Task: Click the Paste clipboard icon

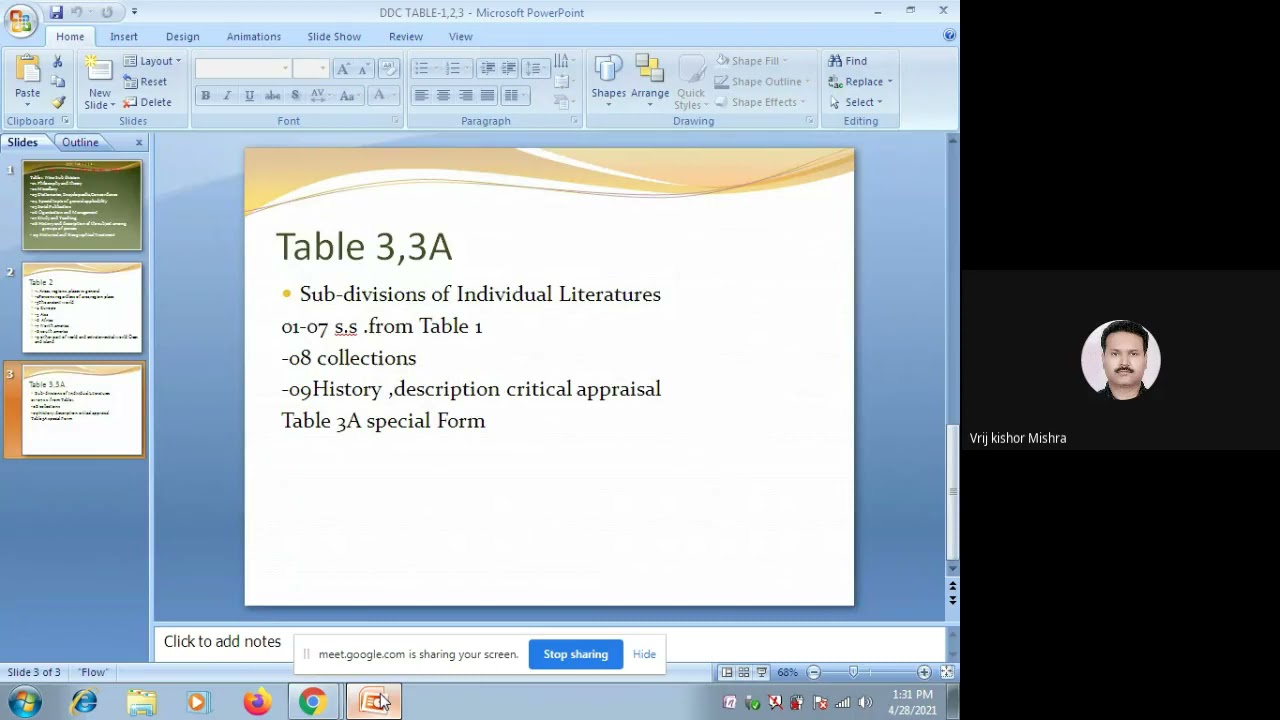Action: coord(28,70)
